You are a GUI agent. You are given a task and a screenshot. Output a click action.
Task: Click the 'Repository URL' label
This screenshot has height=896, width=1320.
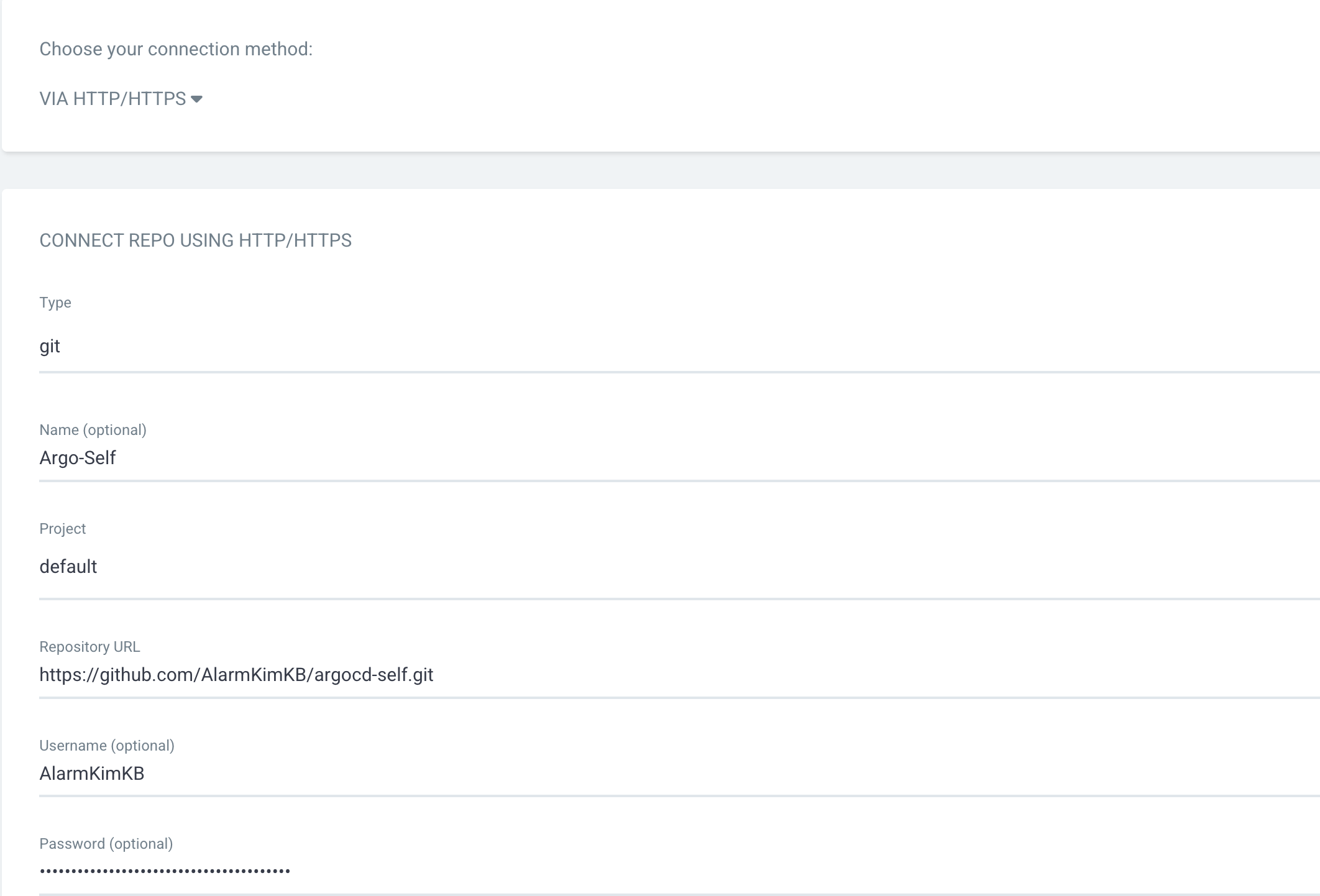pos(89,647)
